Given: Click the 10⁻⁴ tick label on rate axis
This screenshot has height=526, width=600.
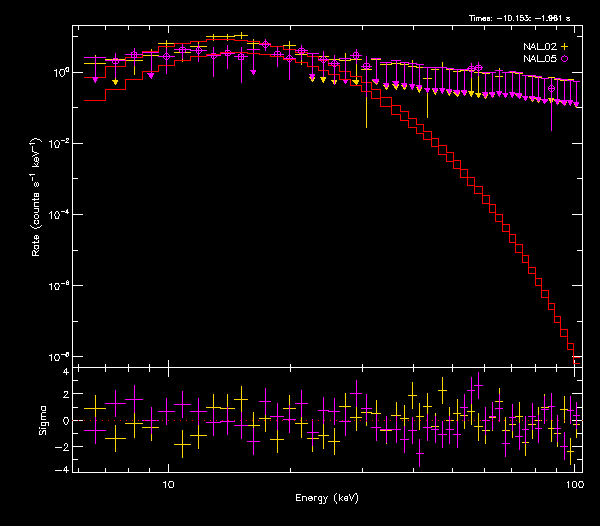Looking at the screenshot, I should pos(59,215).
